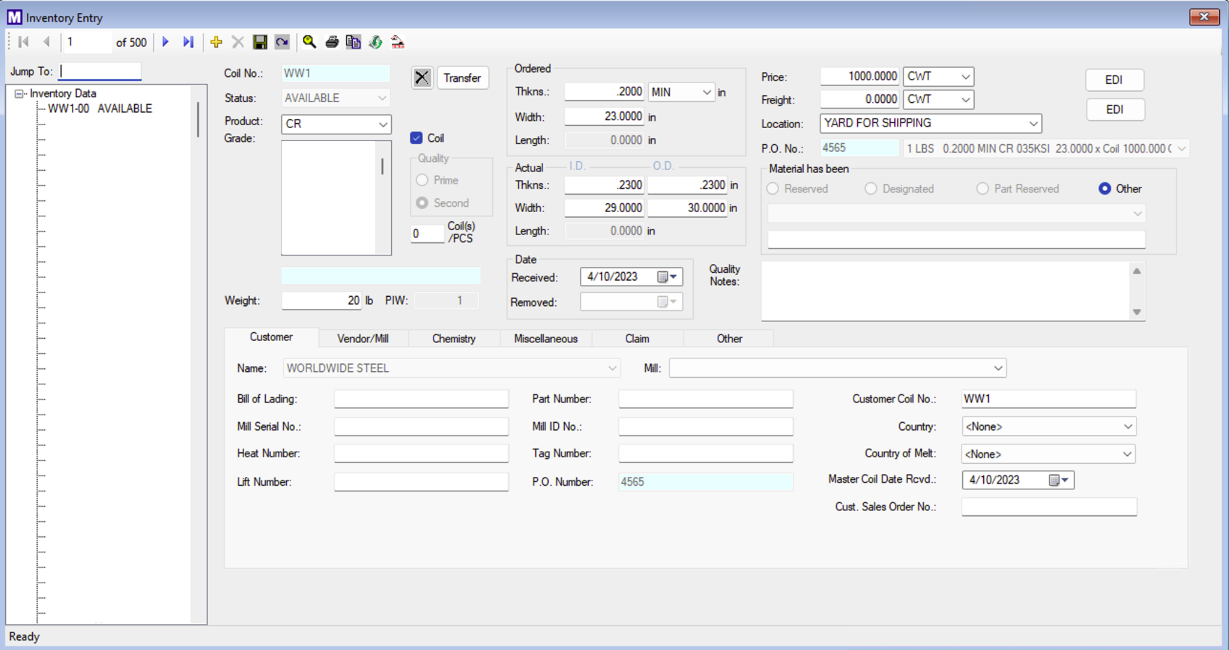This screenshot has width=1229, height=650.
Task: Click the top EDI button
Action: click(1114, 80)
